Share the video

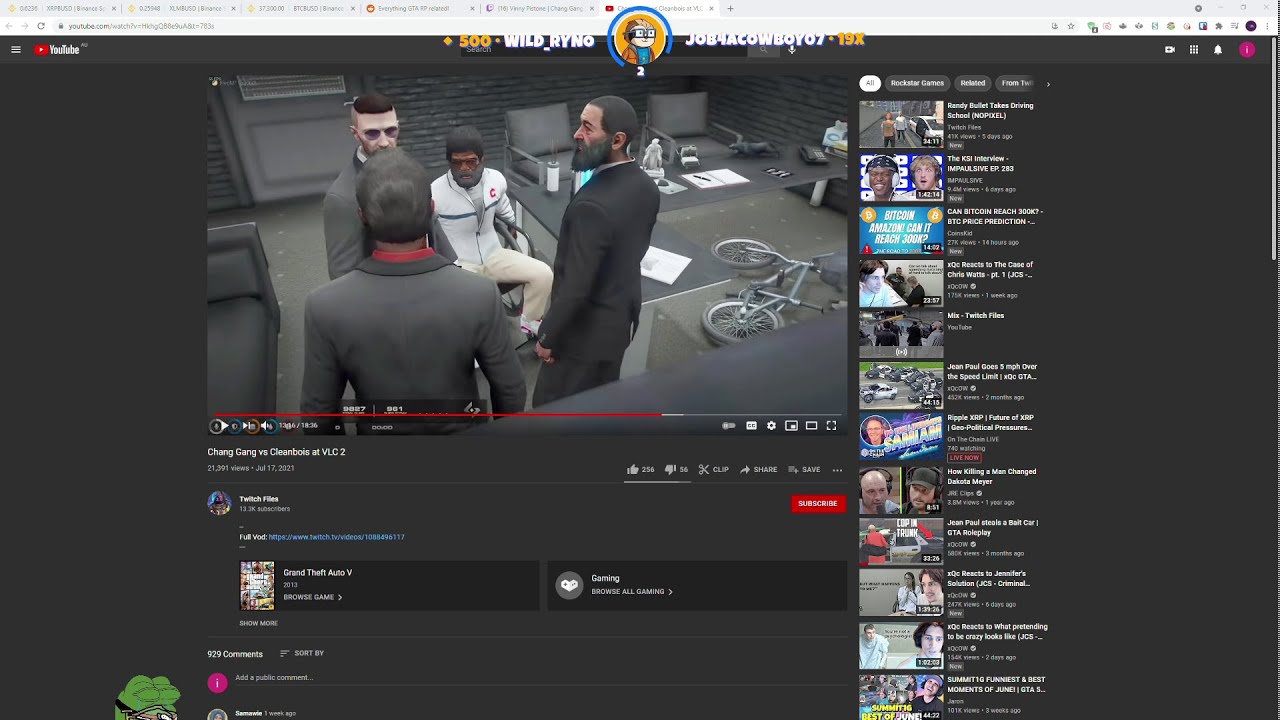coord(759,469)
